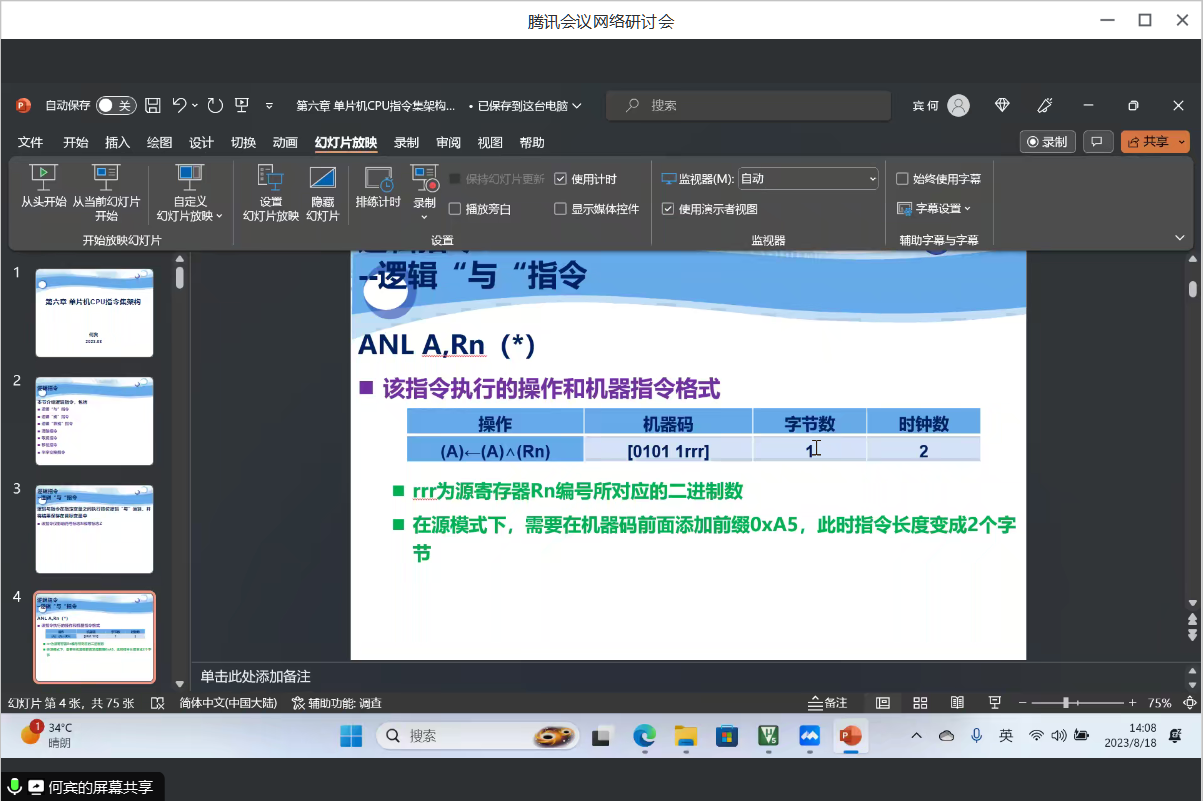
Task: Switch to the View (视图) tab
Action: click(490, 142)
